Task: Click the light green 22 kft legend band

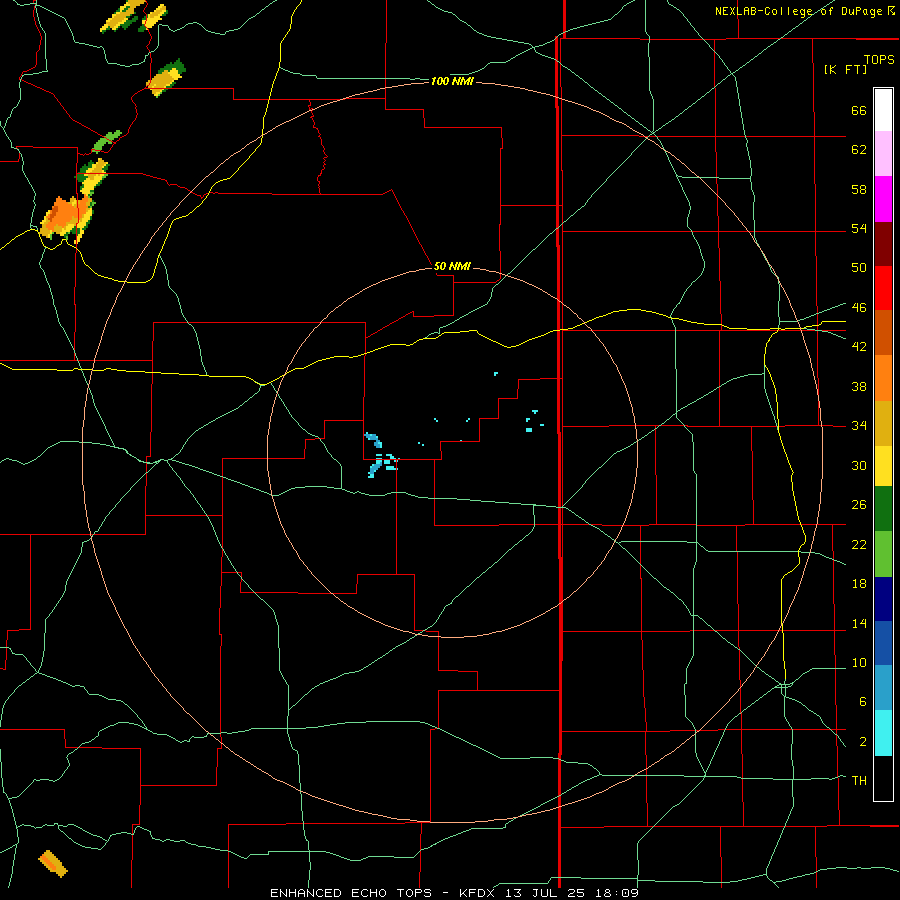Action: pos(883,554)
